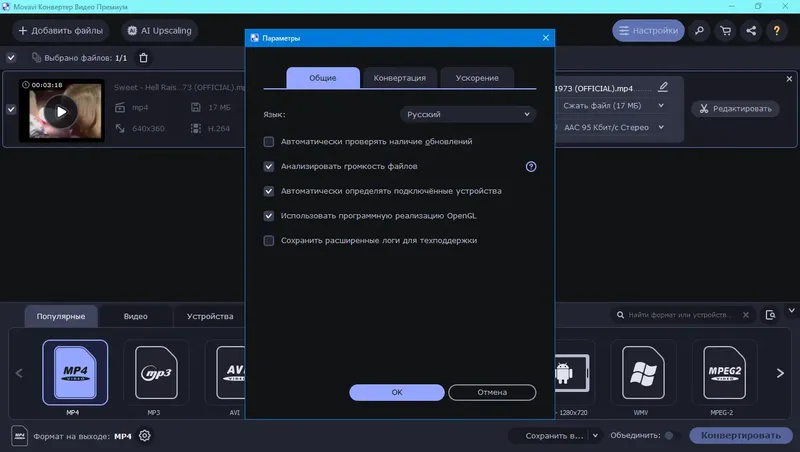Open the Настройки menu button
800x452 pixels.
coord(648,31)
